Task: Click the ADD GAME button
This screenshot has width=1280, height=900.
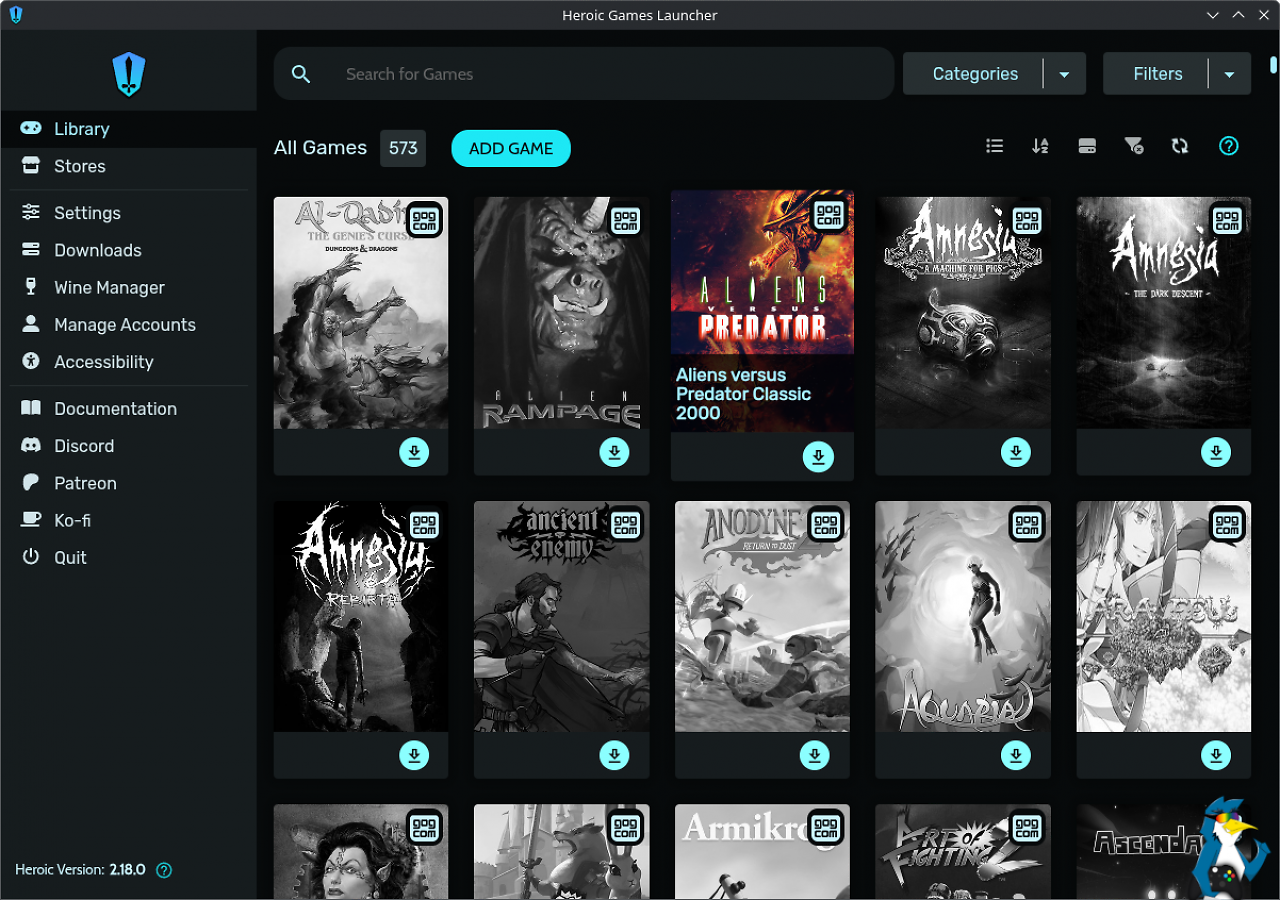Action: [511, 148]
